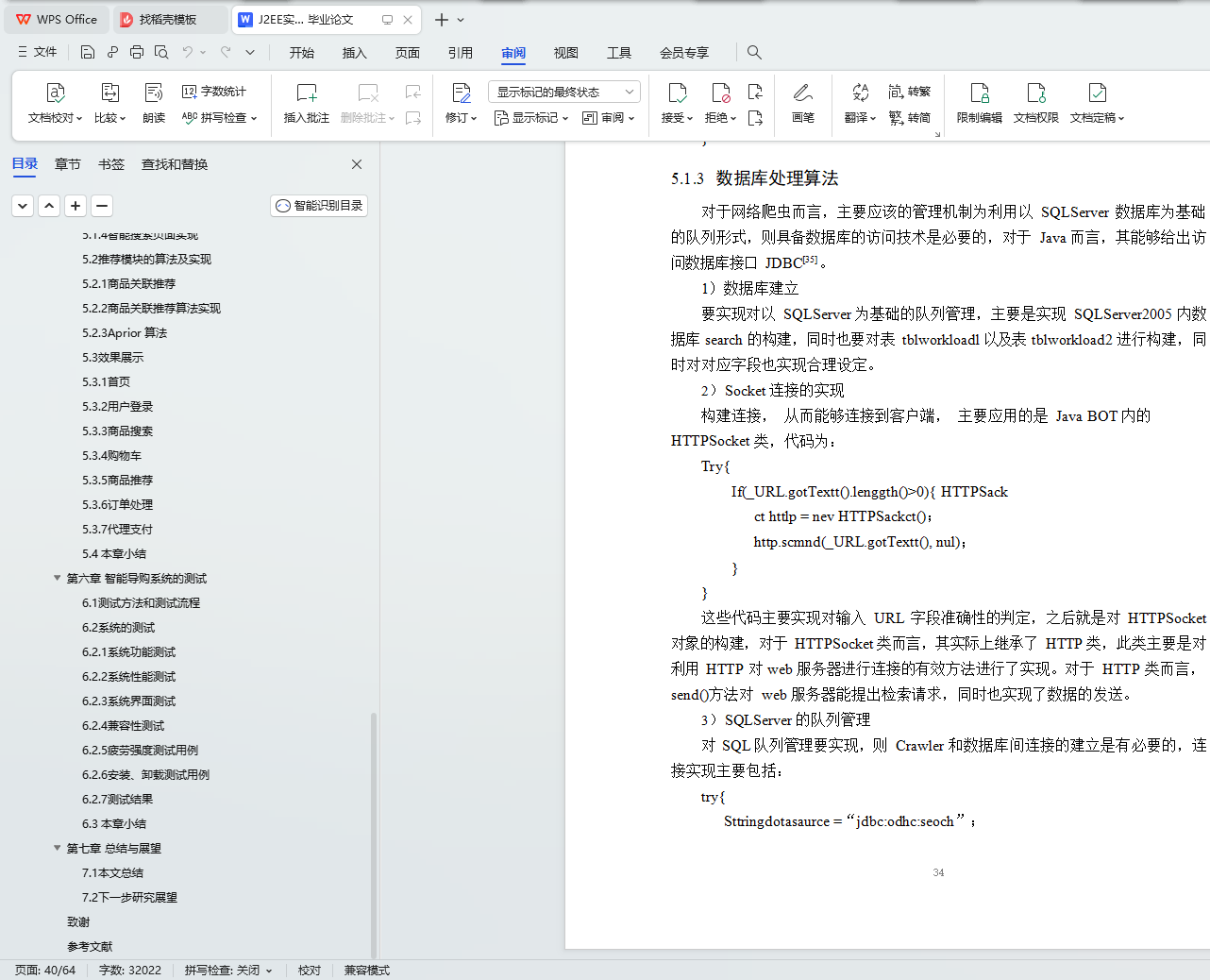The height and width of the screenshot is (980, 1210).
Task: Convert text with 转繁 button
Action: coord(910,92)
